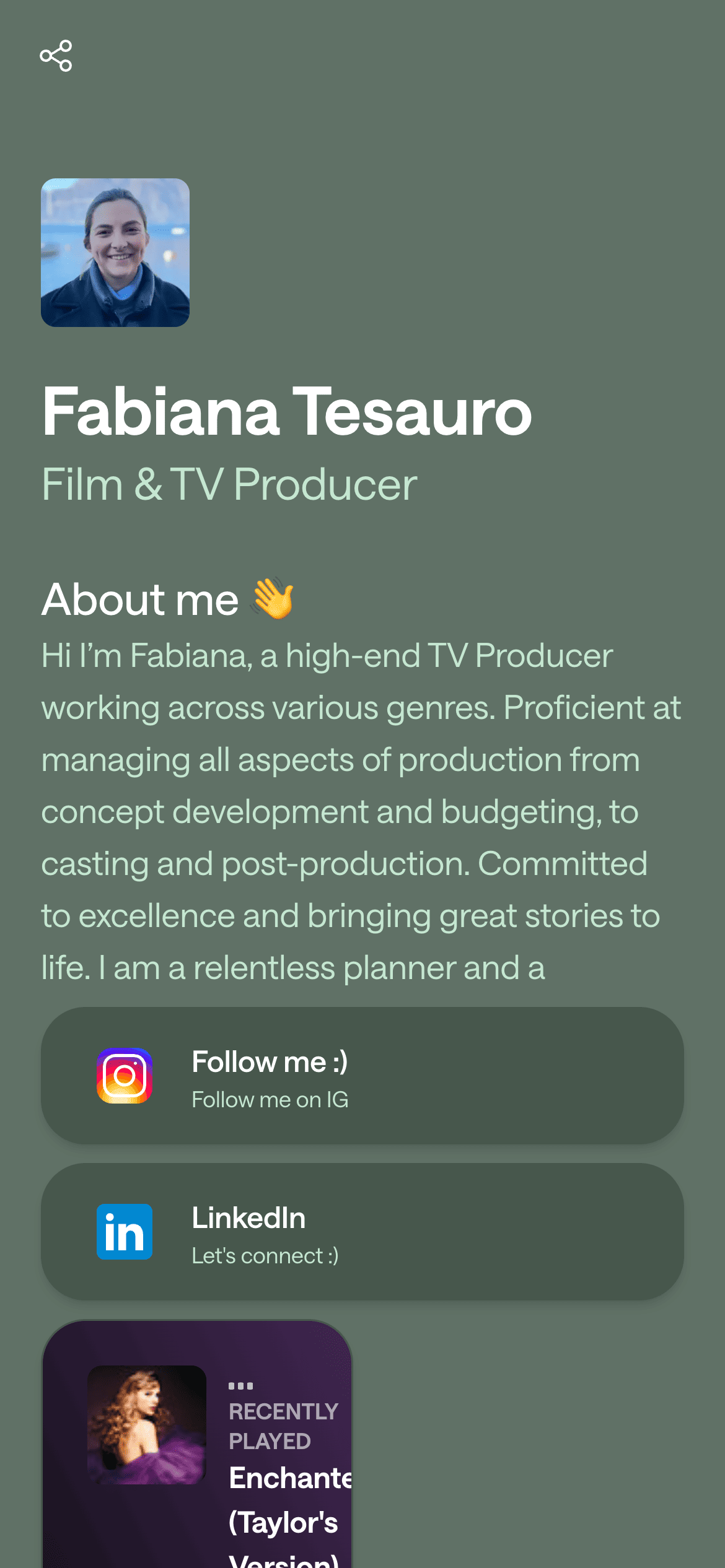
Task: Tap the "RECENTLY PLAYED" label
Action: 283,1426
